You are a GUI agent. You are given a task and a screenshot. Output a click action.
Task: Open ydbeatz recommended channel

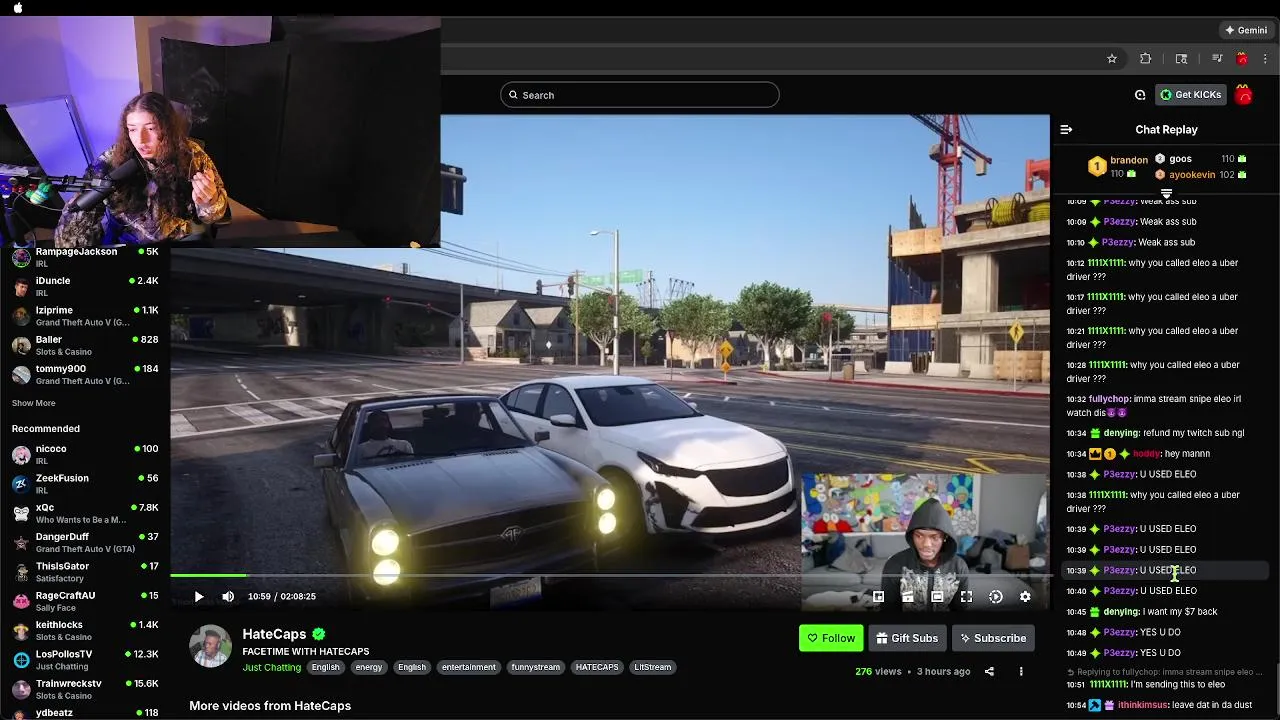pyautogui.click(x=85, y=713)
